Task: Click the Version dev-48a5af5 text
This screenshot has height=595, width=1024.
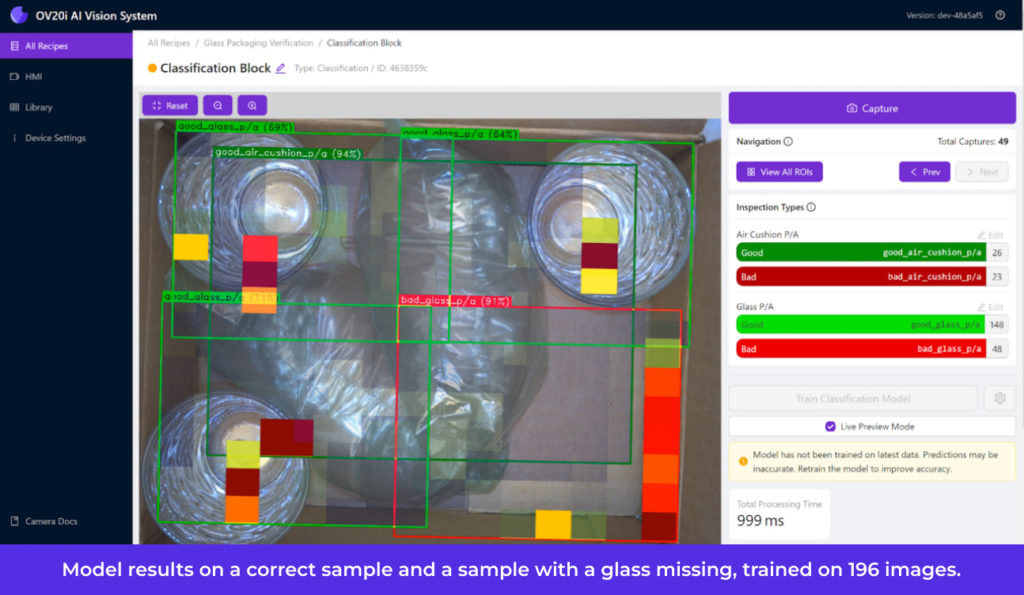Action: (x=944, y=15)
